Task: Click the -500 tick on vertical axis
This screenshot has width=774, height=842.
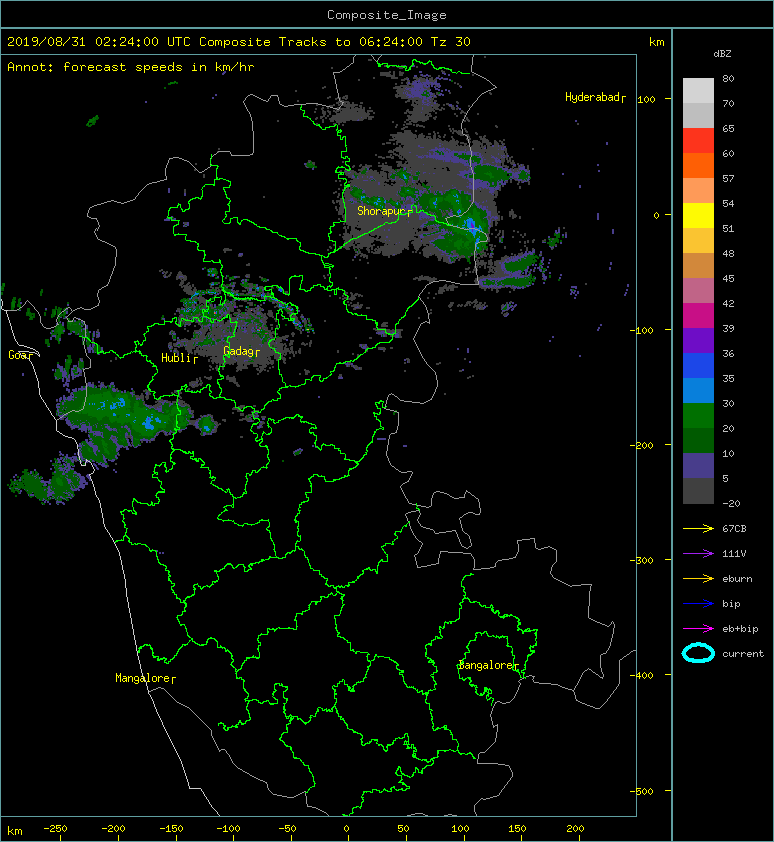Action: coord(642,792)
